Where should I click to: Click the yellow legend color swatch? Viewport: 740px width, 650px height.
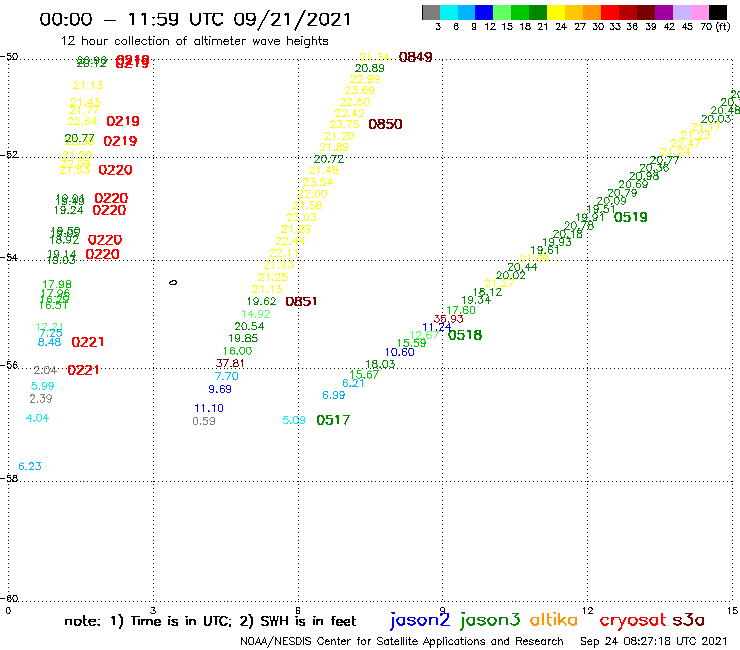(556, 12)
